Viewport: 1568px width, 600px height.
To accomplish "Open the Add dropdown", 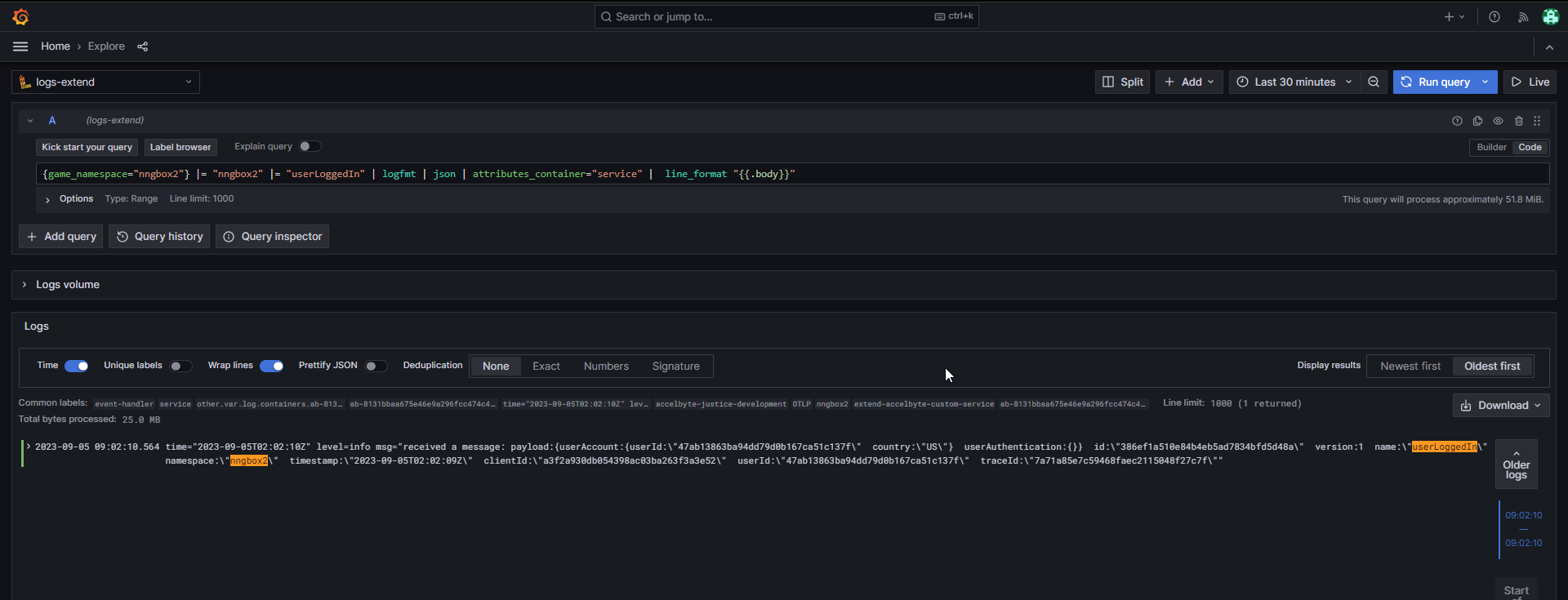I will (1188, 82).
